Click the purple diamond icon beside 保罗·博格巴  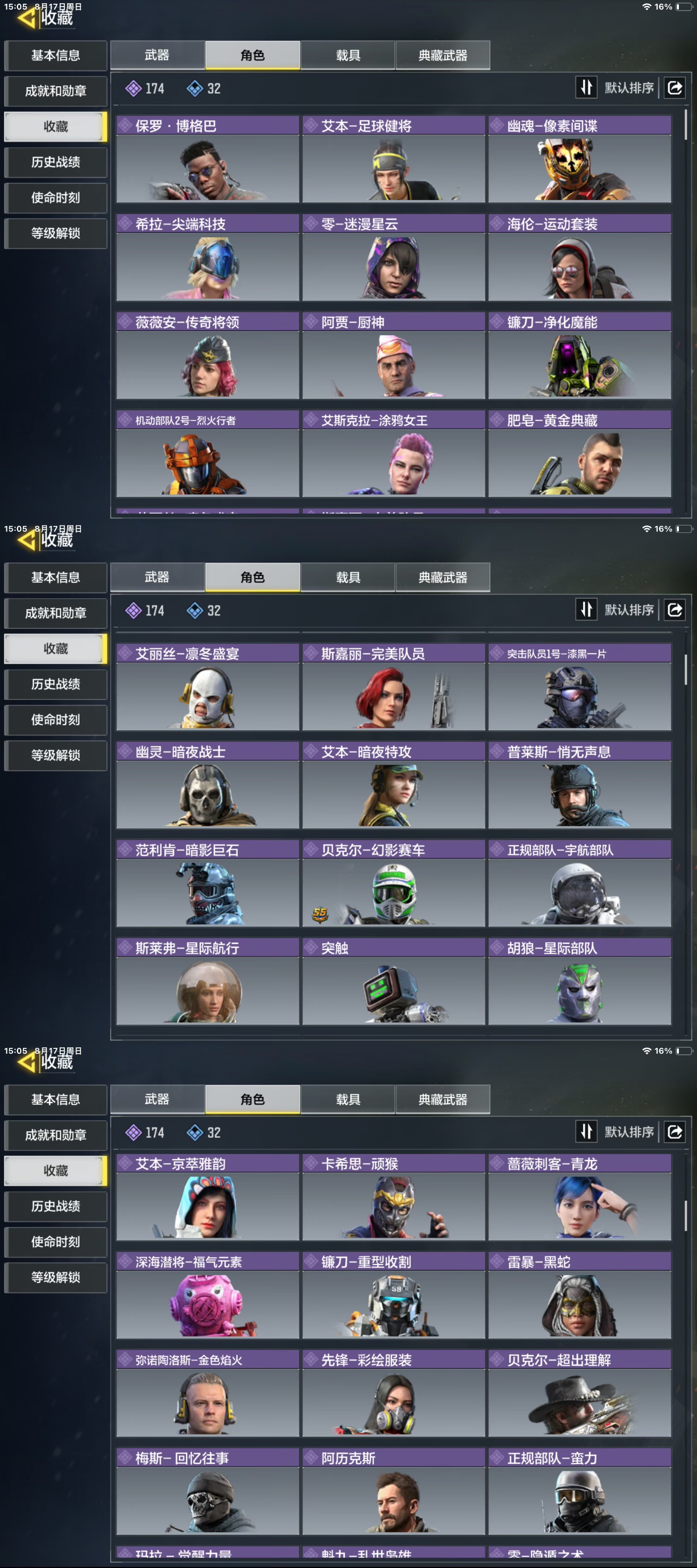[126, 126]
